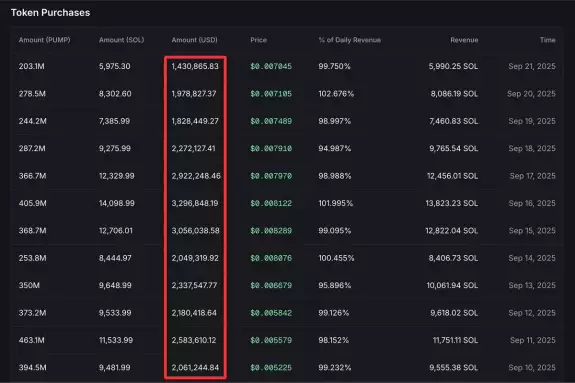The image size is (575, 383).
Task: Select the 102.676% daily revenue cell
Action: tap(336, 94)
